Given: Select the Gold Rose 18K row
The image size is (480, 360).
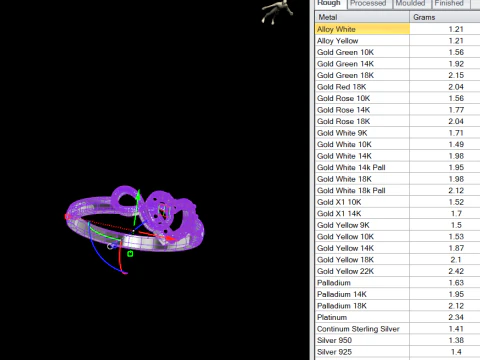Looking at the screenshot, I should [397, 121].
